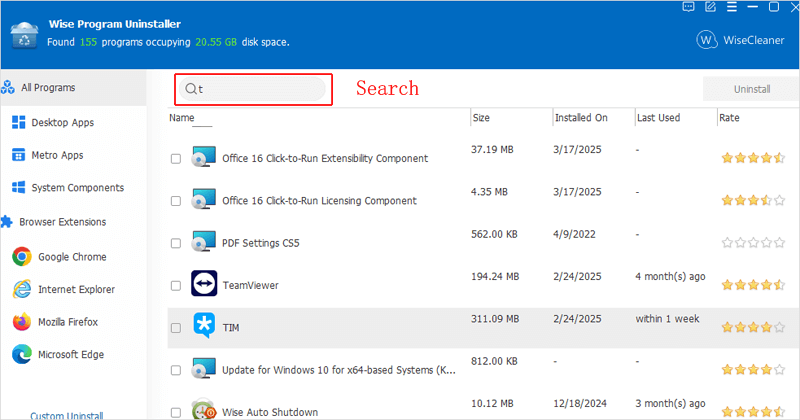This screenshot has height=420, width=800.
Task: Select the Update for Windows 10 checkbox
Action: point(176,370)
